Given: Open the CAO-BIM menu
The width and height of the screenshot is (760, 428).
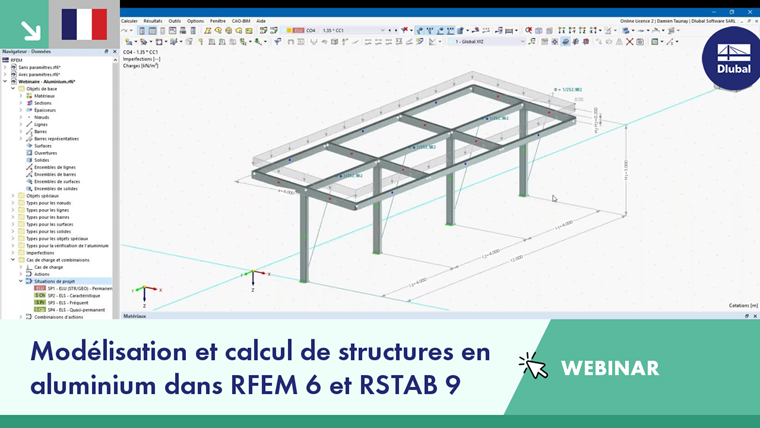Looking at the screenshot, I should coord(241,21).
